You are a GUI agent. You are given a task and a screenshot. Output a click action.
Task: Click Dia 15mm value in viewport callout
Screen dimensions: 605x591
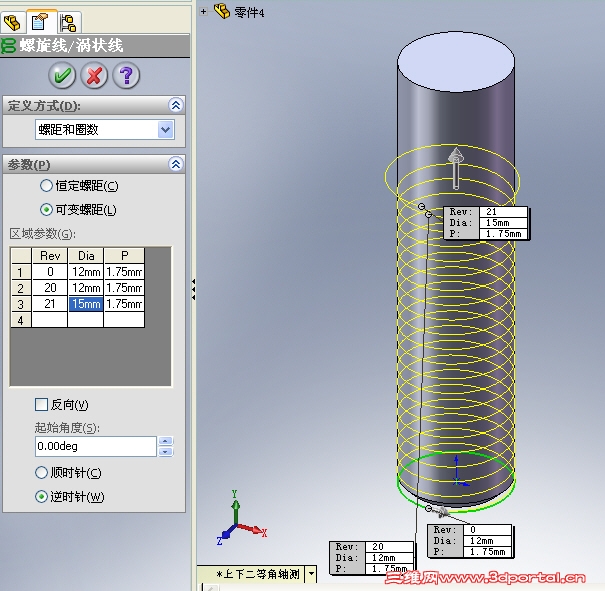coord(503,223)
